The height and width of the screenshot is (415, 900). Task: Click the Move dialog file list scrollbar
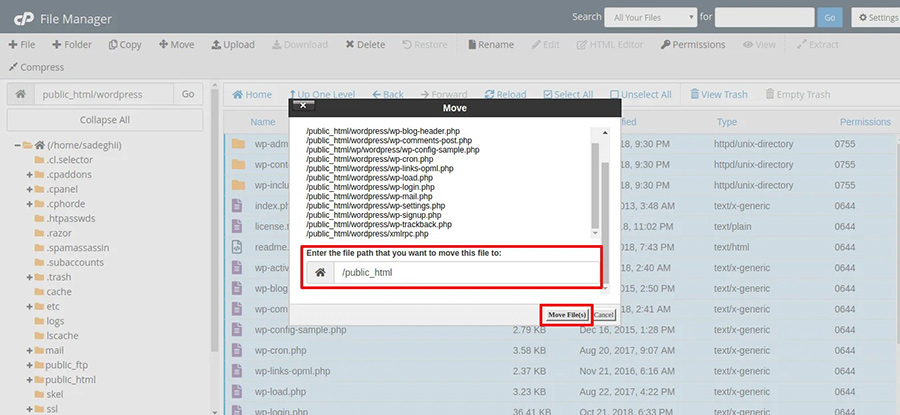pos(596,180)
